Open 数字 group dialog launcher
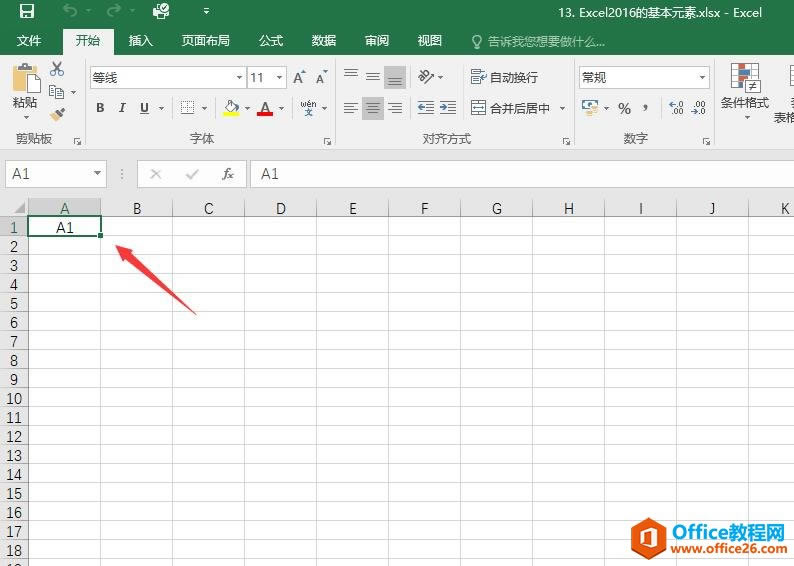This screenshot has width=794, height=566. pos(706,142)
